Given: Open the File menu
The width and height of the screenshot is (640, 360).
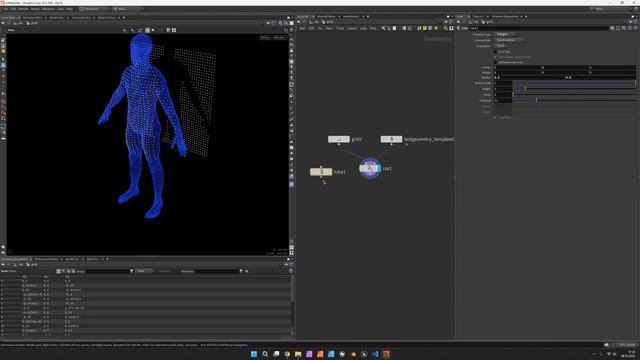Looking at the screenshot, I should click(x=5, y=9).
